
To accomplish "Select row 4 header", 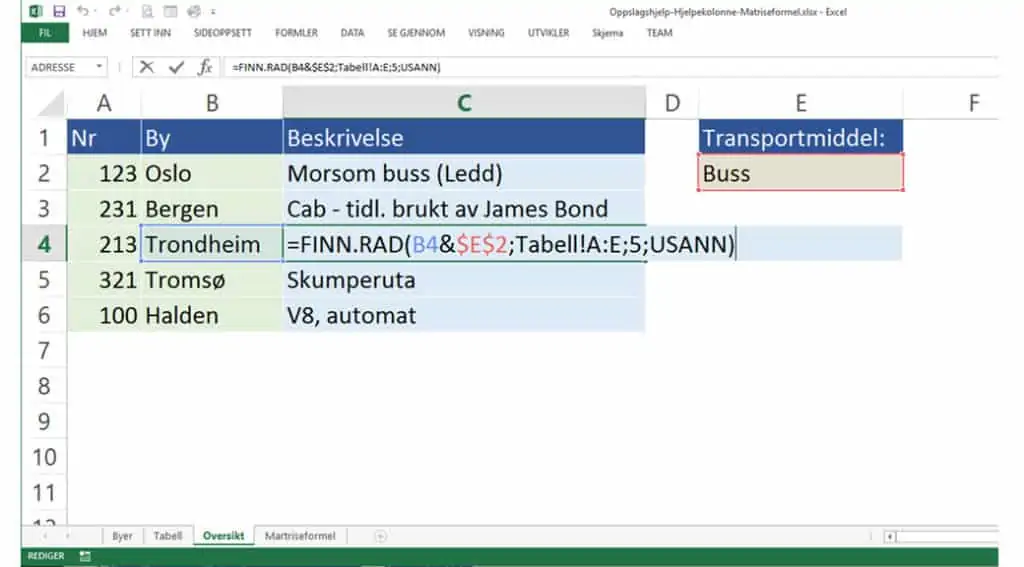I will point(44,244).
